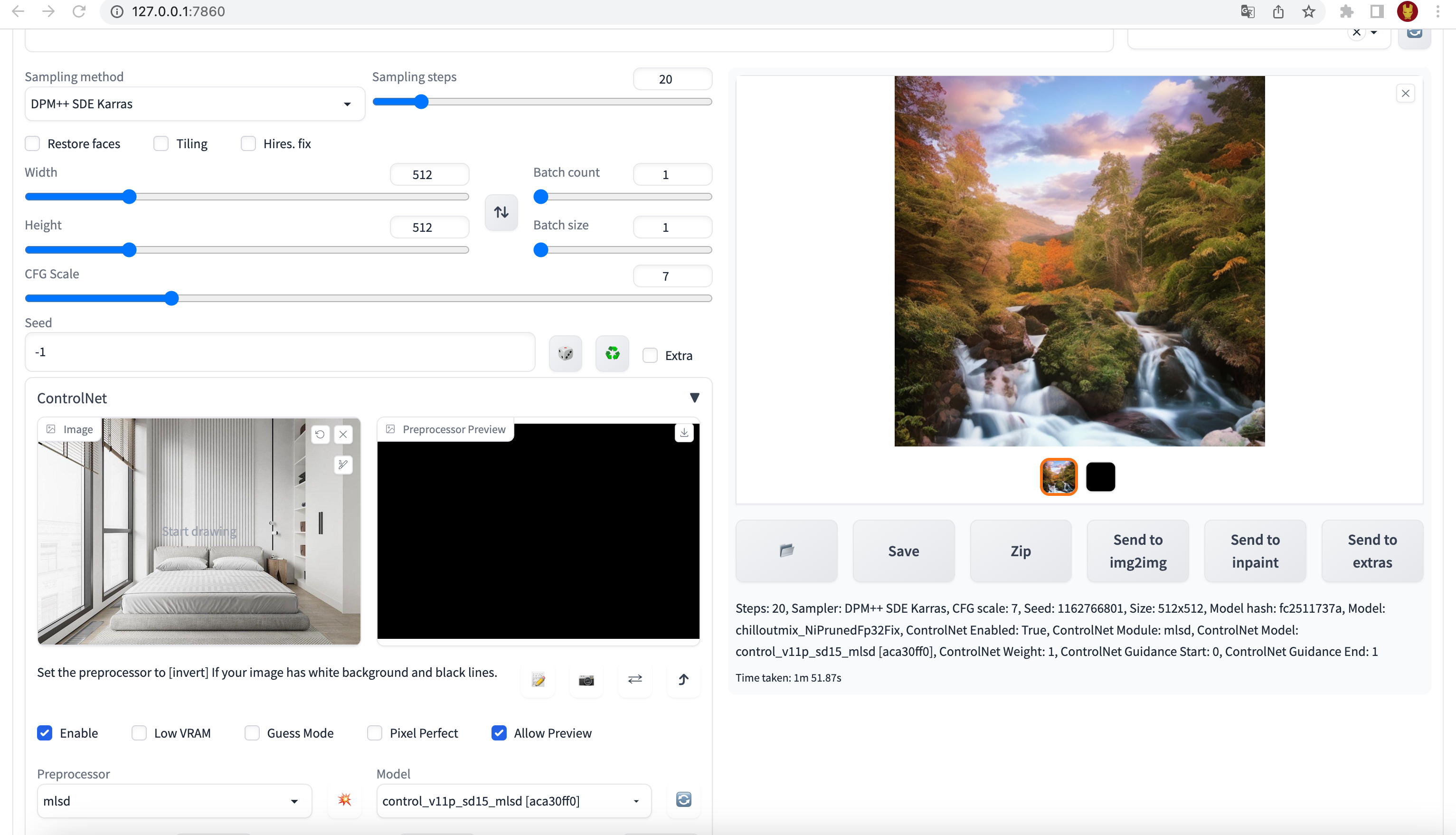Run preprocessor with the explosion icon
The width and height of the screenshot is (1456, 835).
click(x=344, y=800)
